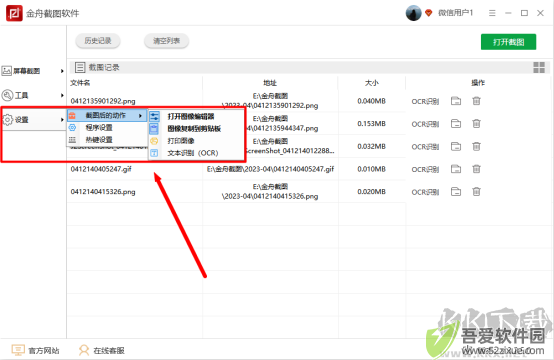Select 文本识别 (OCR) menu entry
This screenshot has height=360, width=554.
coord(193,153)
